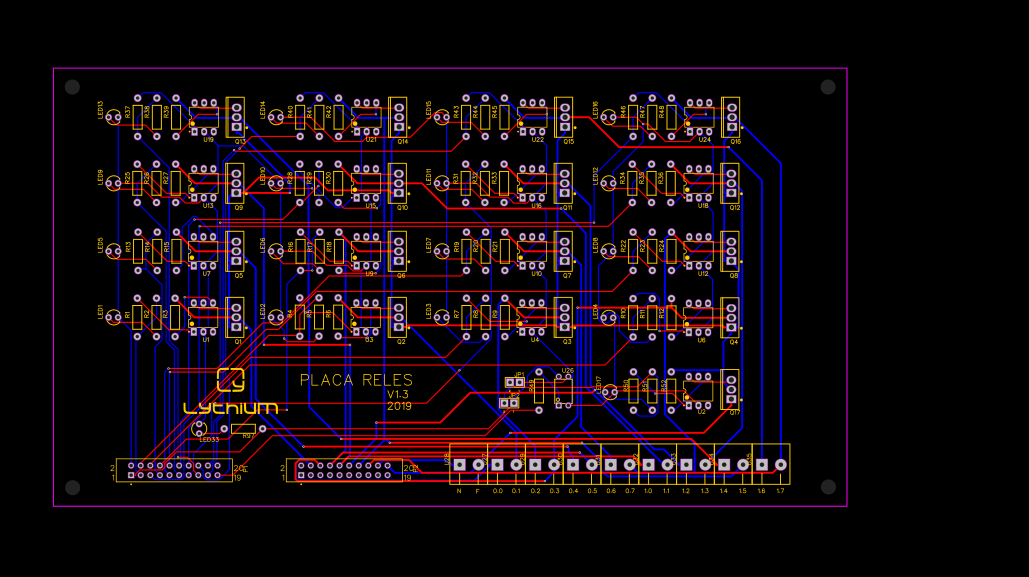Select relay connector Q1 footprint

pyautogui.click(x=237, y=318)
